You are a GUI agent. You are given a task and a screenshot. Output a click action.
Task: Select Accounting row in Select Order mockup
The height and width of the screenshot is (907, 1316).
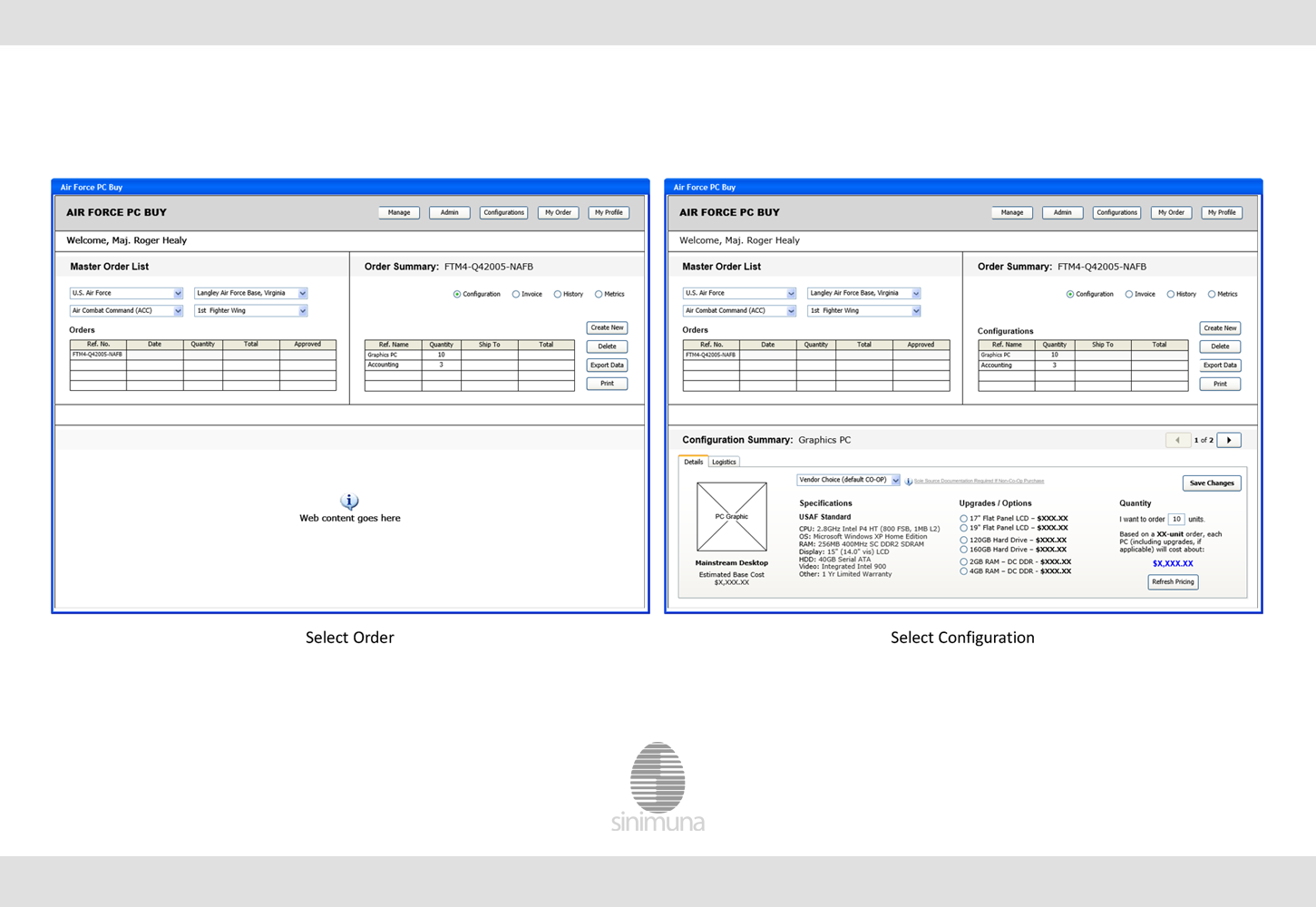click(470, 365)
